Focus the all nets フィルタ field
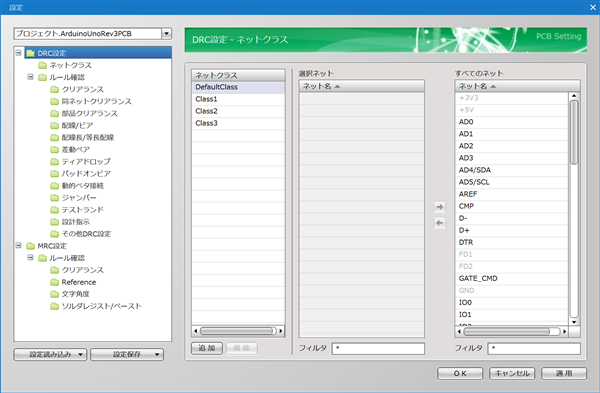This screenshot has height=393, width=600. [534, 349]
